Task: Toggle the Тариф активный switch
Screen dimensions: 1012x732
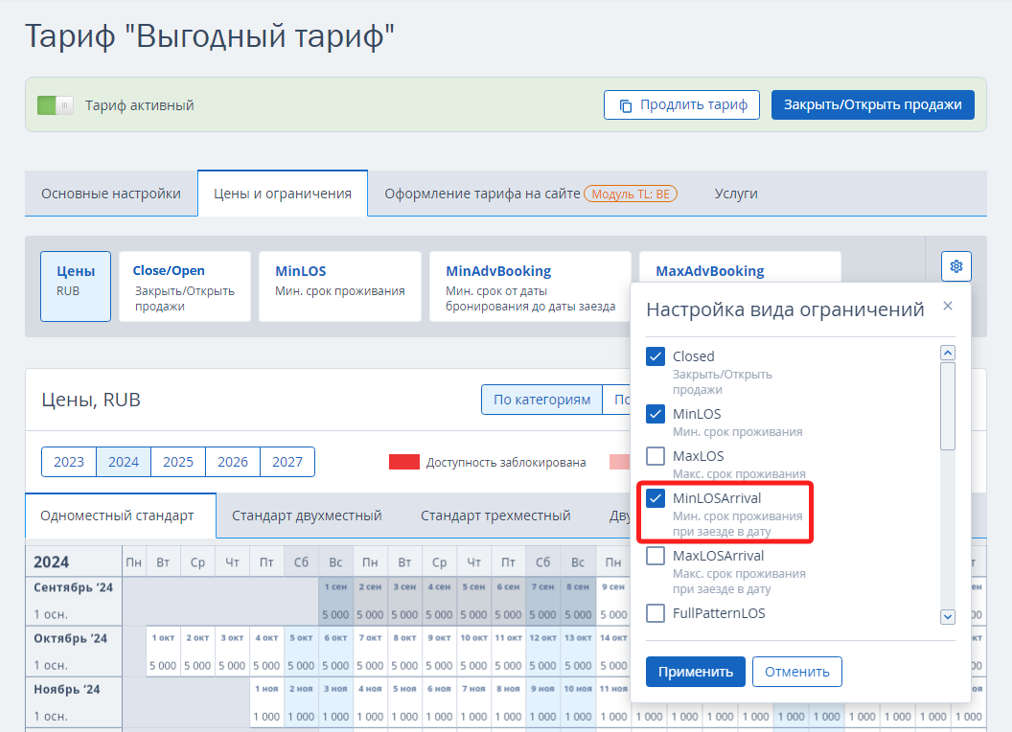Action: click(55, 105)
